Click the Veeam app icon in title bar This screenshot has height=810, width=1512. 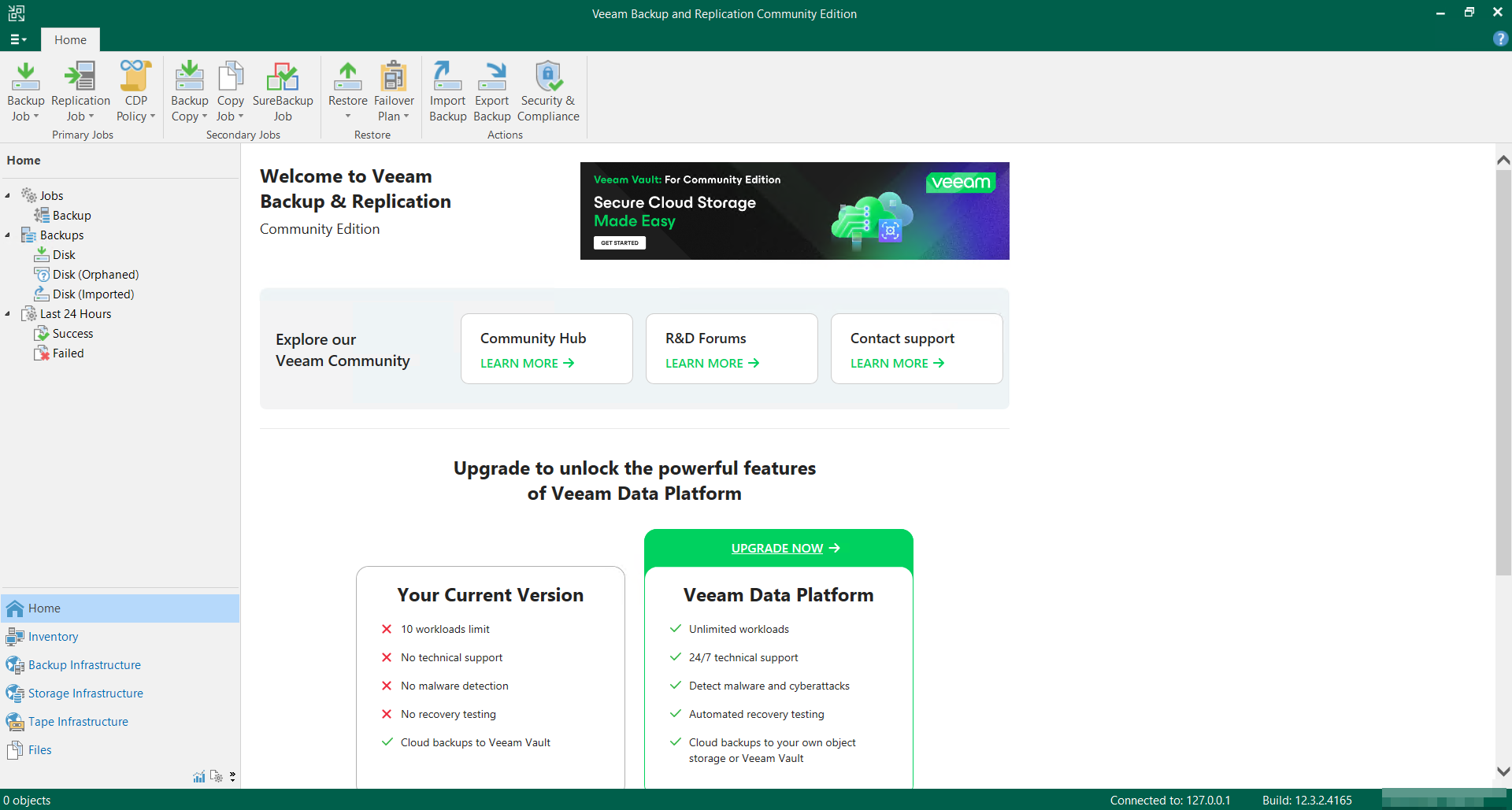(17, 13)
